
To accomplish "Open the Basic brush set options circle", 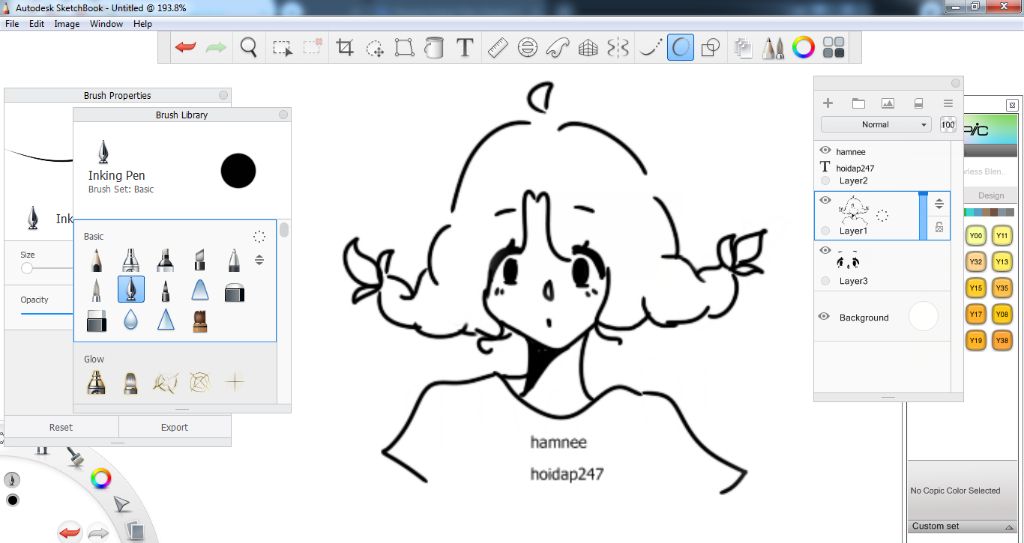I will coord(259,237).
